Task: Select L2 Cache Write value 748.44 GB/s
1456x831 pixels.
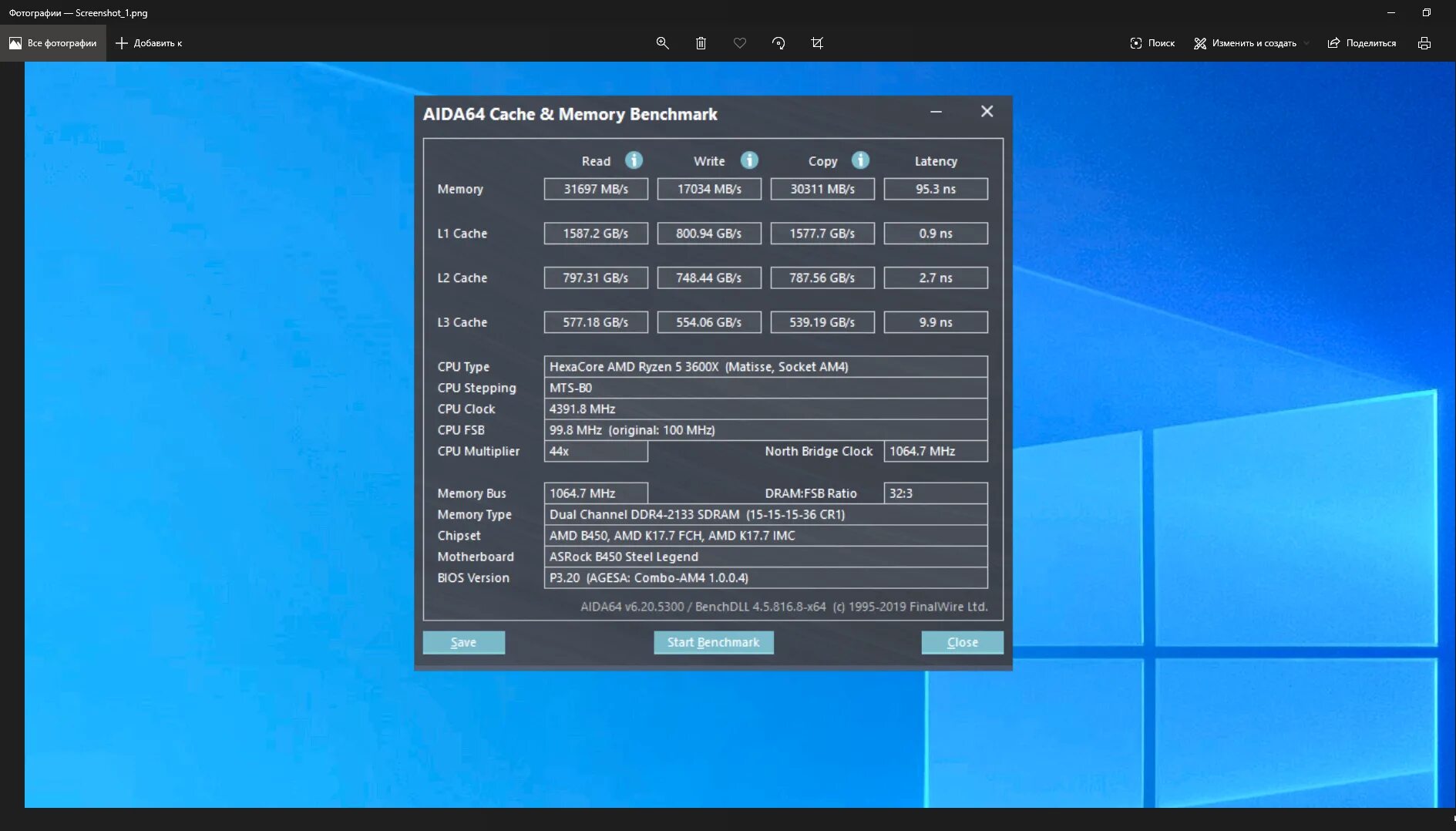Action: click(x=709, y=278)
